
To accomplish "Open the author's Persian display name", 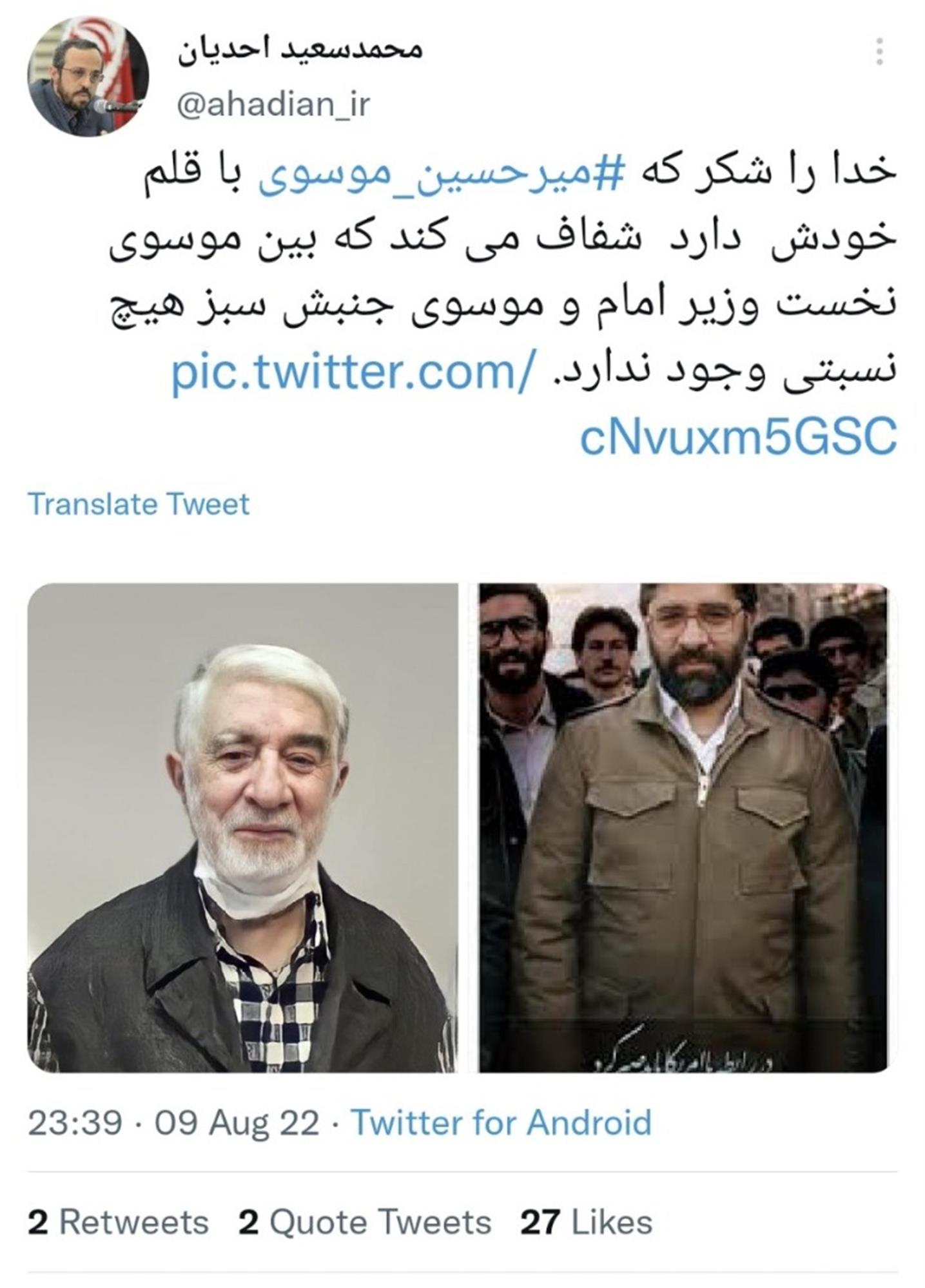I will 300,49.
